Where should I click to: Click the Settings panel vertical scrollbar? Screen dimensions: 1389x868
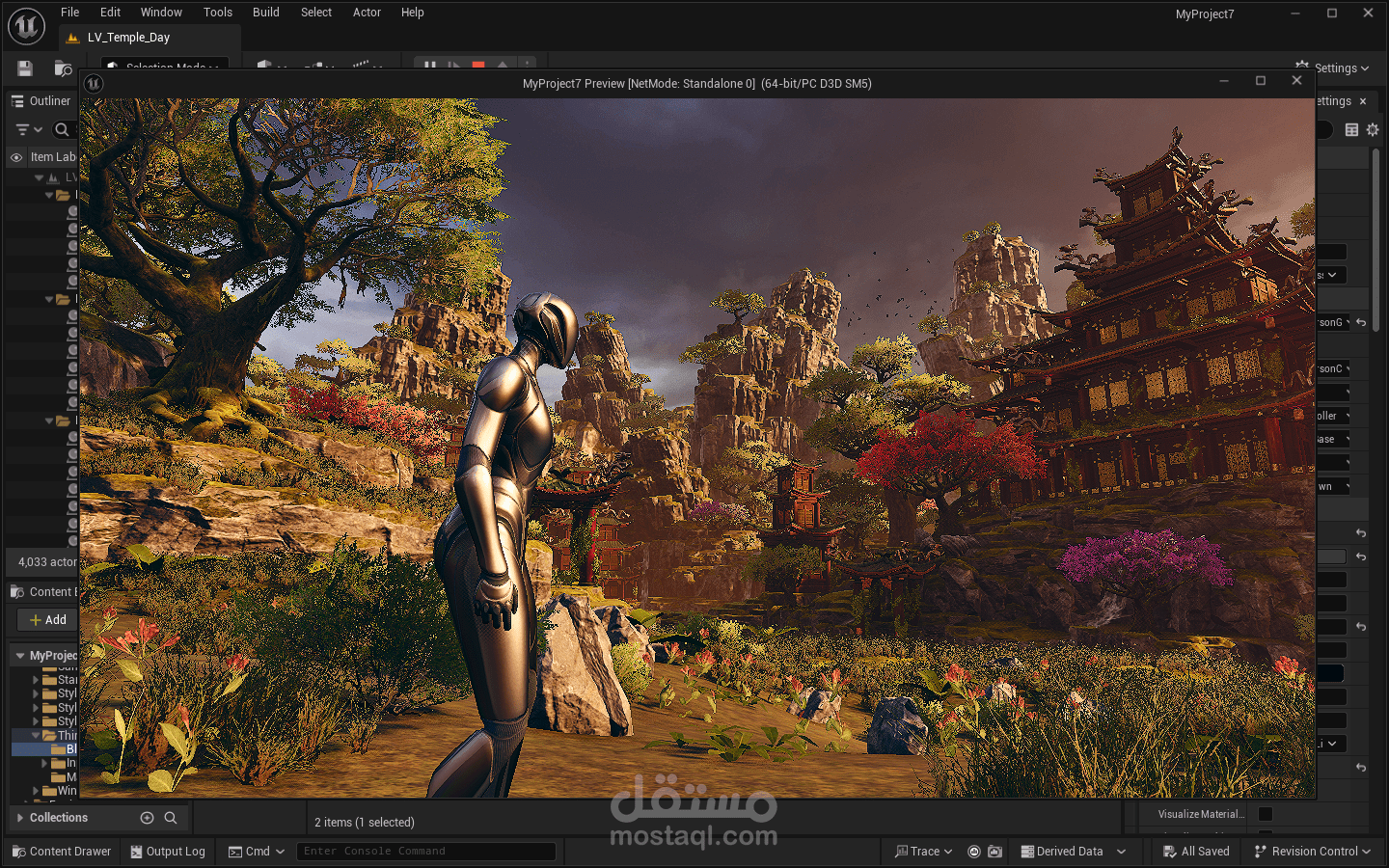1375,241
